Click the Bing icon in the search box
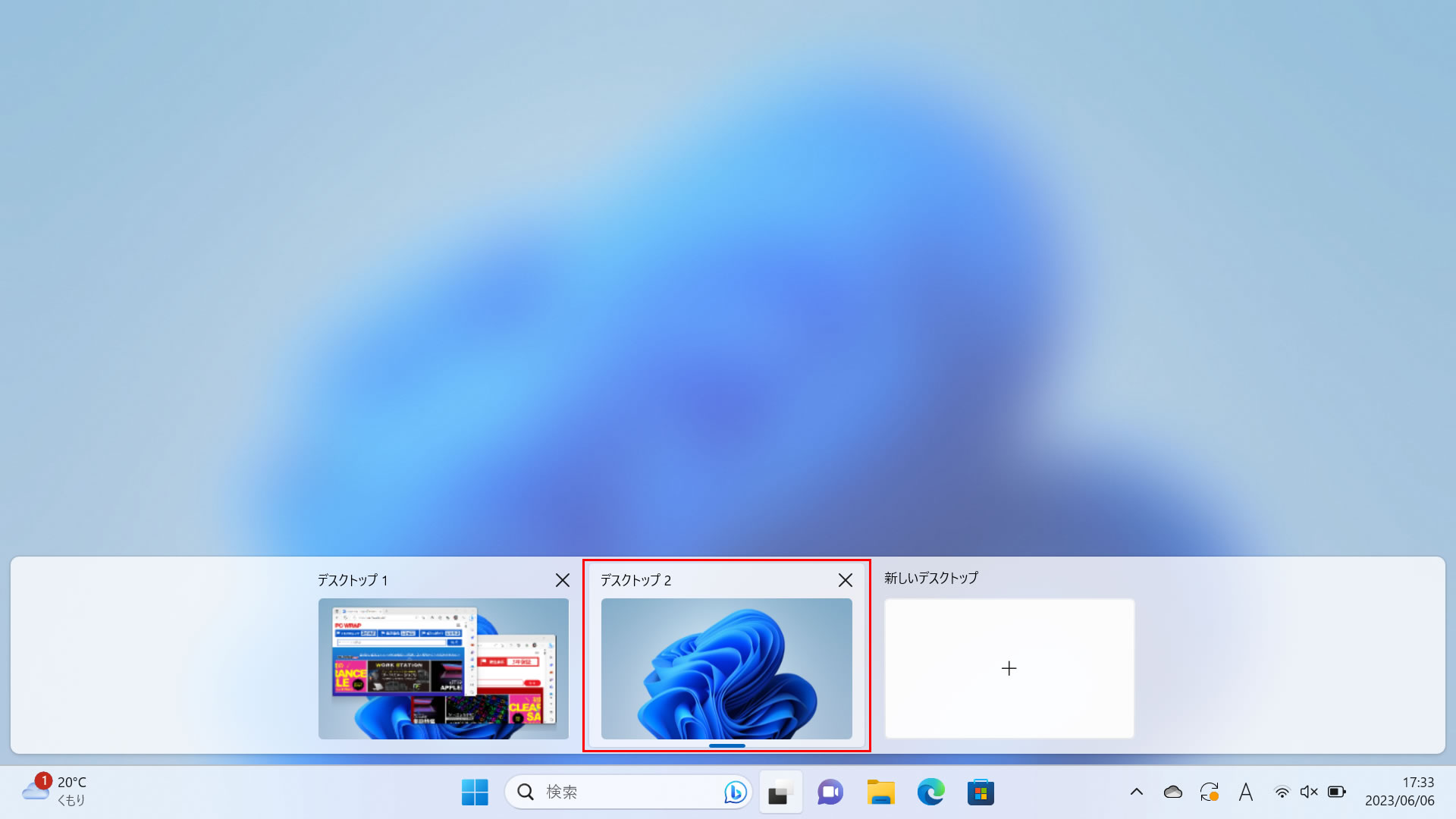This screenshot has width=1456, height=819. coord(735,792)
